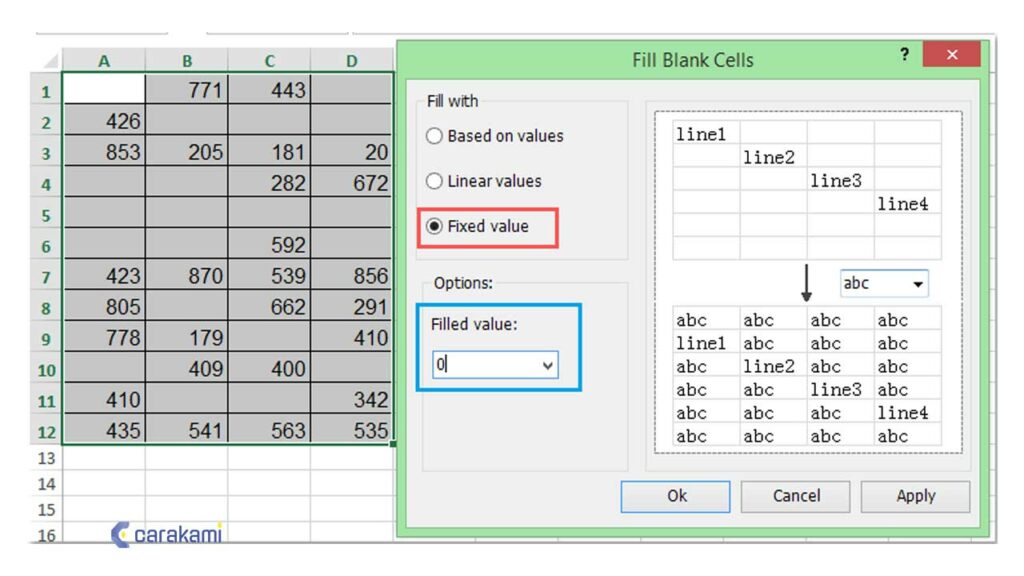
Task: Select the Based on values option
Action: pyautogui.click(x=435, y=136)
